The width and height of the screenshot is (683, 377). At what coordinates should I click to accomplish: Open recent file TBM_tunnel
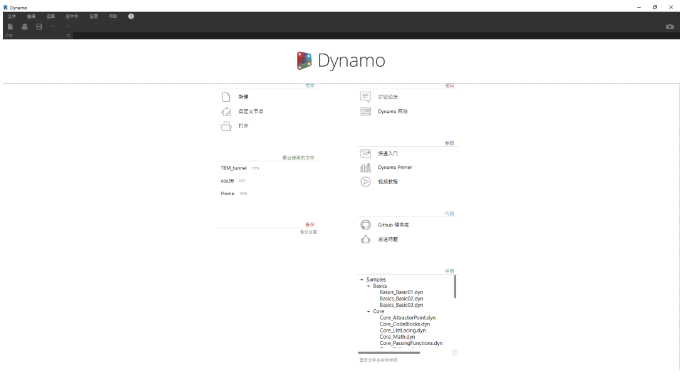(x=233, y=168)
